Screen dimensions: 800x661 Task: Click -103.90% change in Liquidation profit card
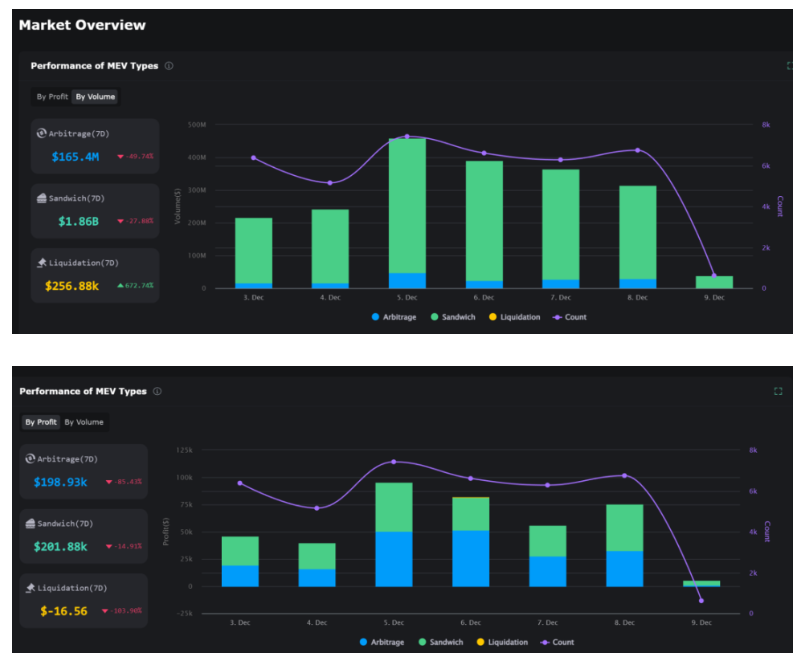pos(122,611)
